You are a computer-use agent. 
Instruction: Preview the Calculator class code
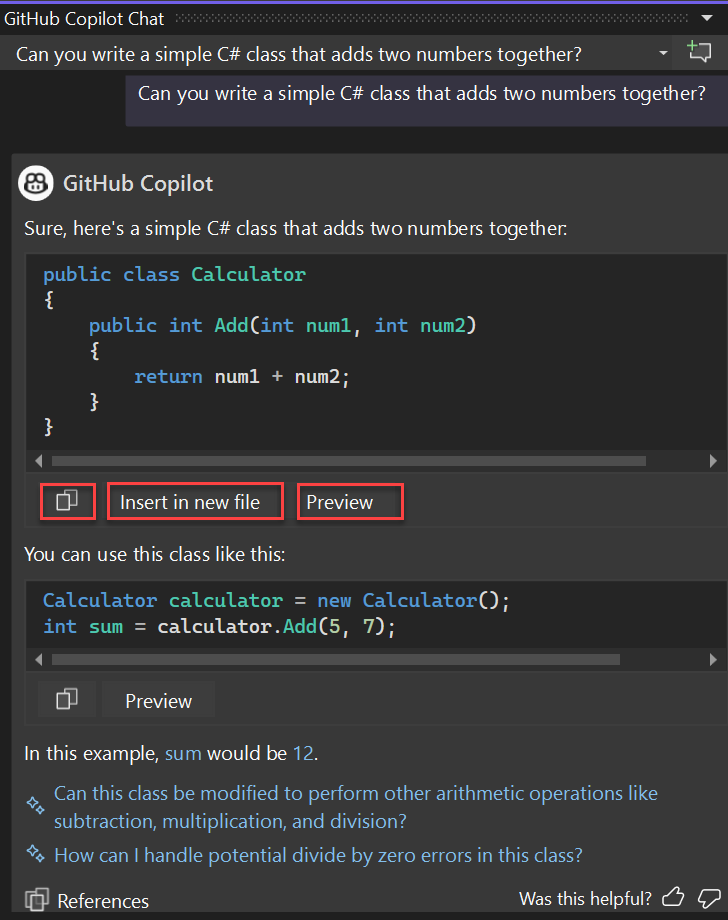[349, 502]
